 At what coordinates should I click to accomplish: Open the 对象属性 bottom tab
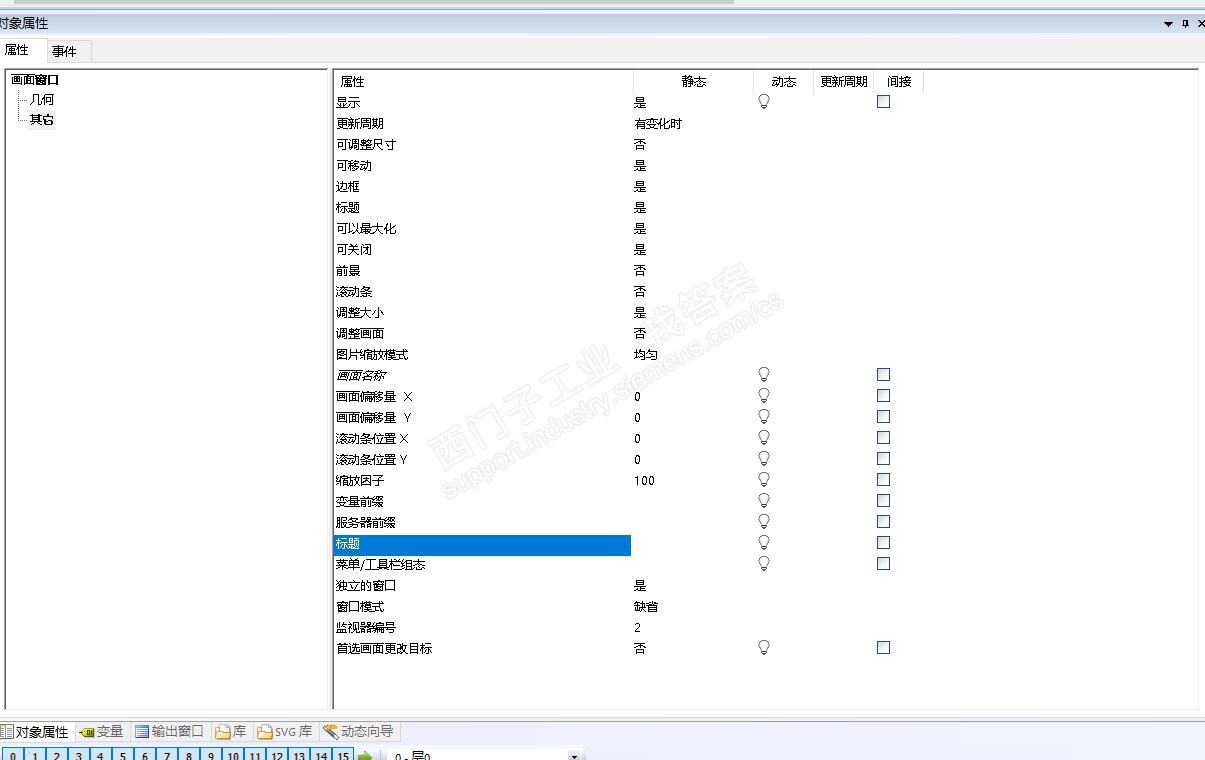(x=35, y=732)
